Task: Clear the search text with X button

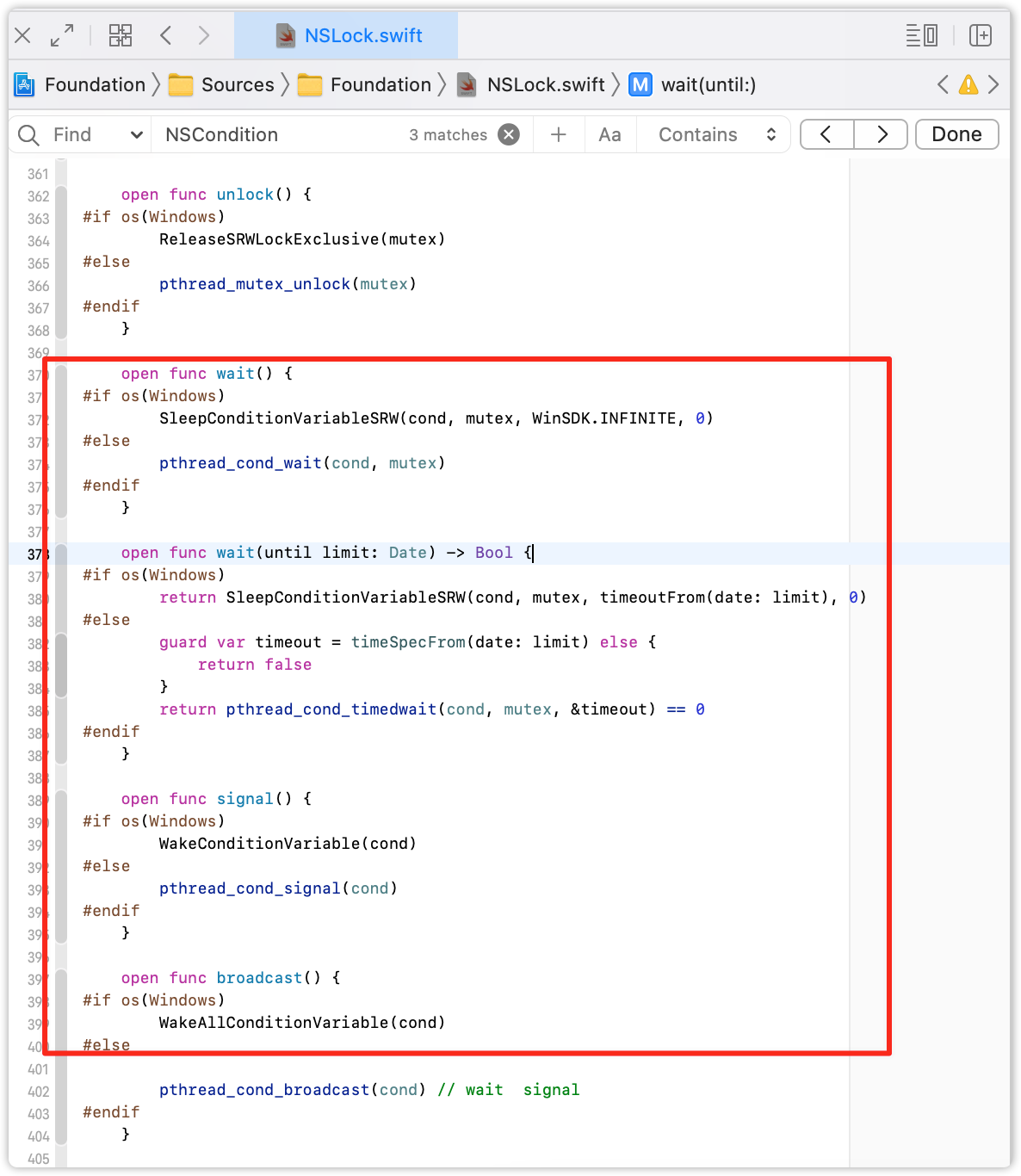Action: point(510,134)
